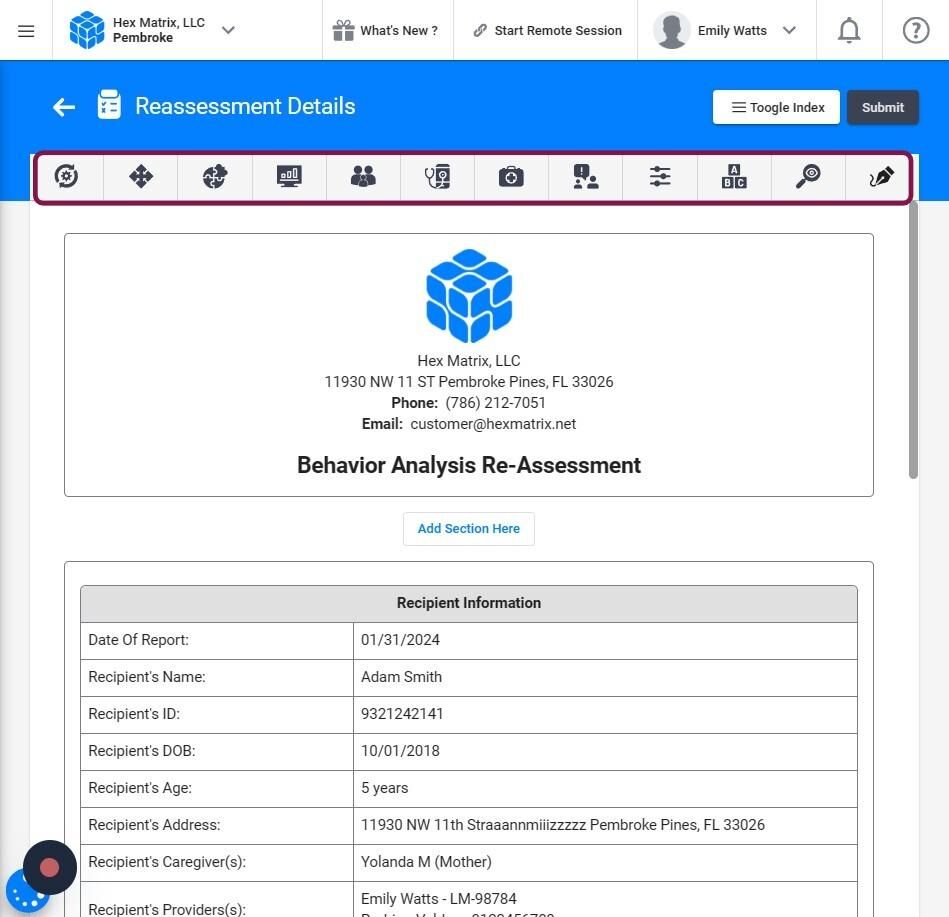Select the medical kit toolbar icon

[x=511, y=177]
